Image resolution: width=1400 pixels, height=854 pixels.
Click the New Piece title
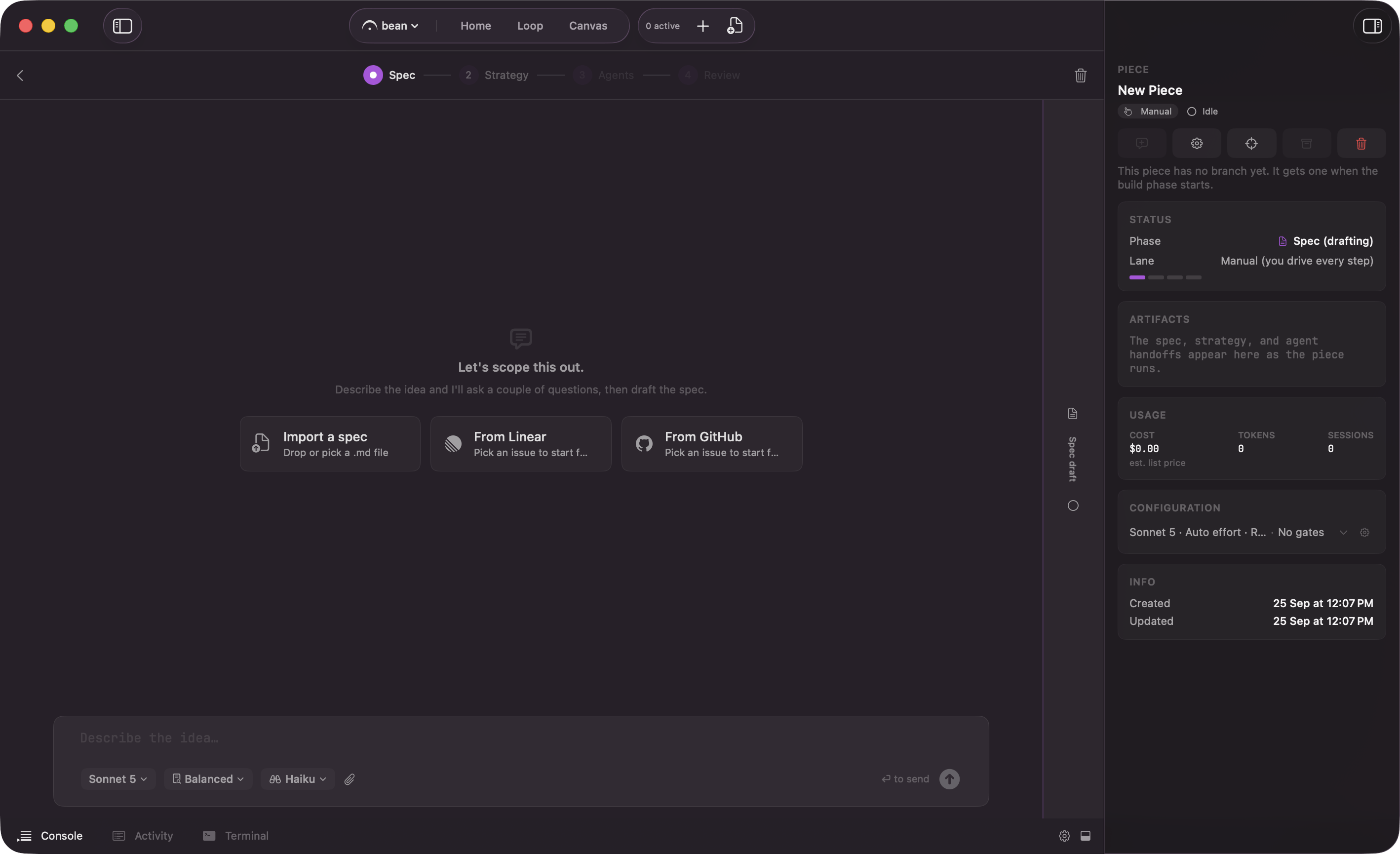pos(1149,90)
